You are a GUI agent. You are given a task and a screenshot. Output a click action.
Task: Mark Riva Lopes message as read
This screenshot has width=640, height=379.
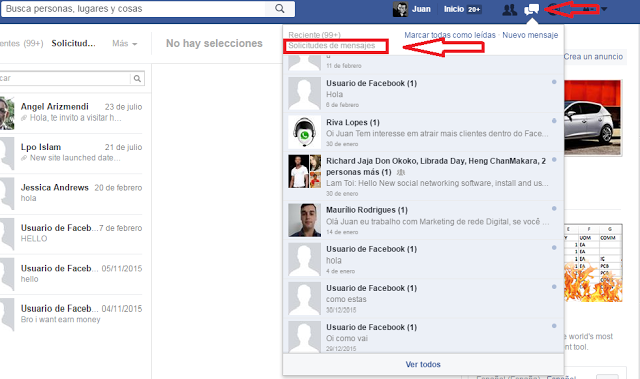tap(554, 121)
